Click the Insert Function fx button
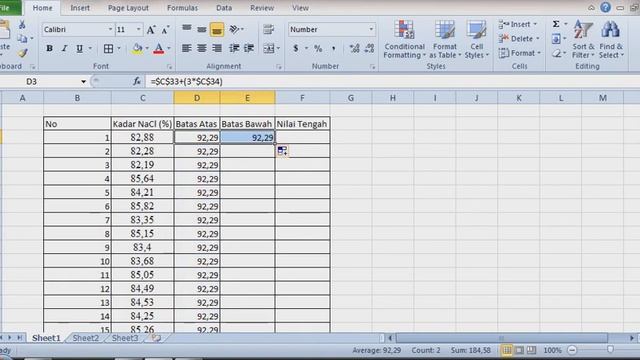 point(136,82)
